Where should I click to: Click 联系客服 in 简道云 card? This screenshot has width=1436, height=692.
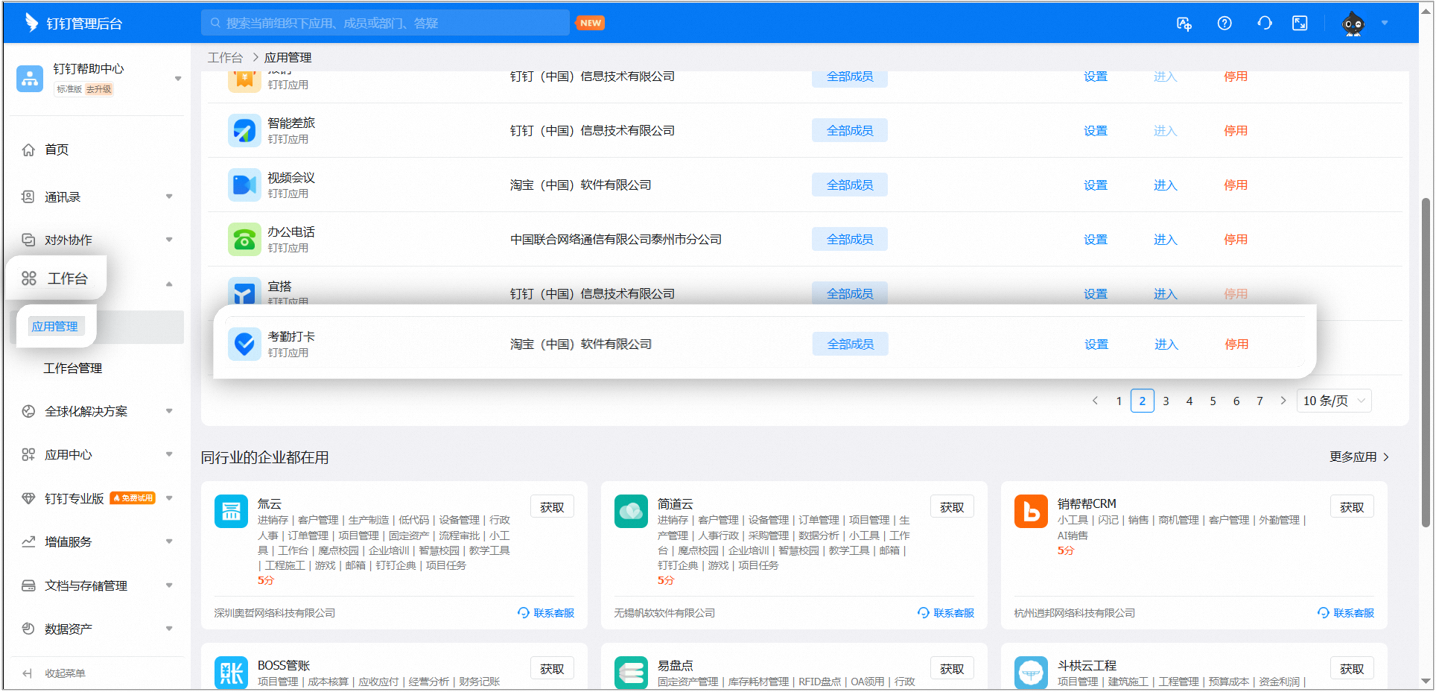[946, 613]
